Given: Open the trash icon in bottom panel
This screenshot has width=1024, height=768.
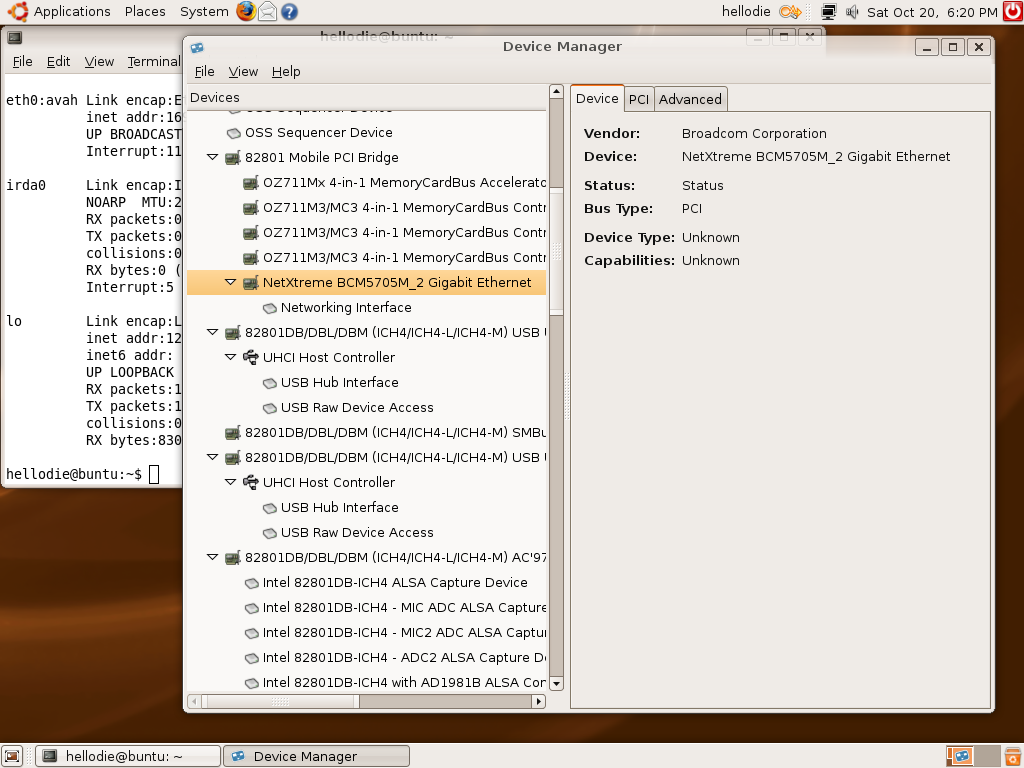Looking at the screenshot, I should point(1012,756).
